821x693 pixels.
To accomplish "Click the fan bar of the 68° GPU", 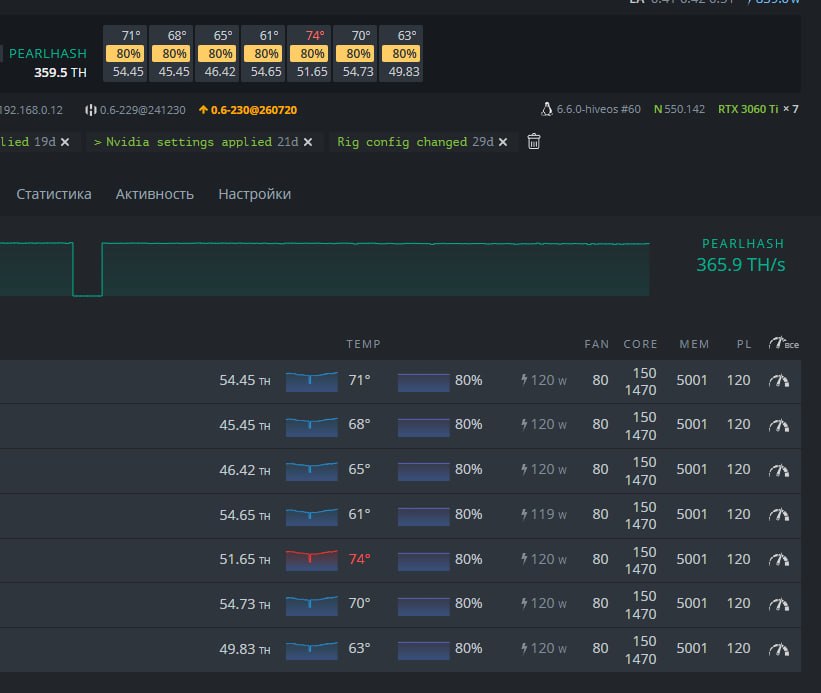I will [423, 426].
